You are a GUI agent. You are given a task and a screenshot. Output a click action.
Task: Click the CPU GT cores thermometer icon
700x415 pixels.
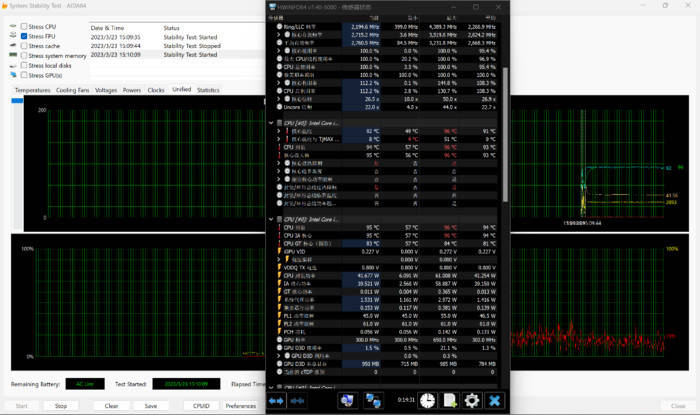[279, 244]
